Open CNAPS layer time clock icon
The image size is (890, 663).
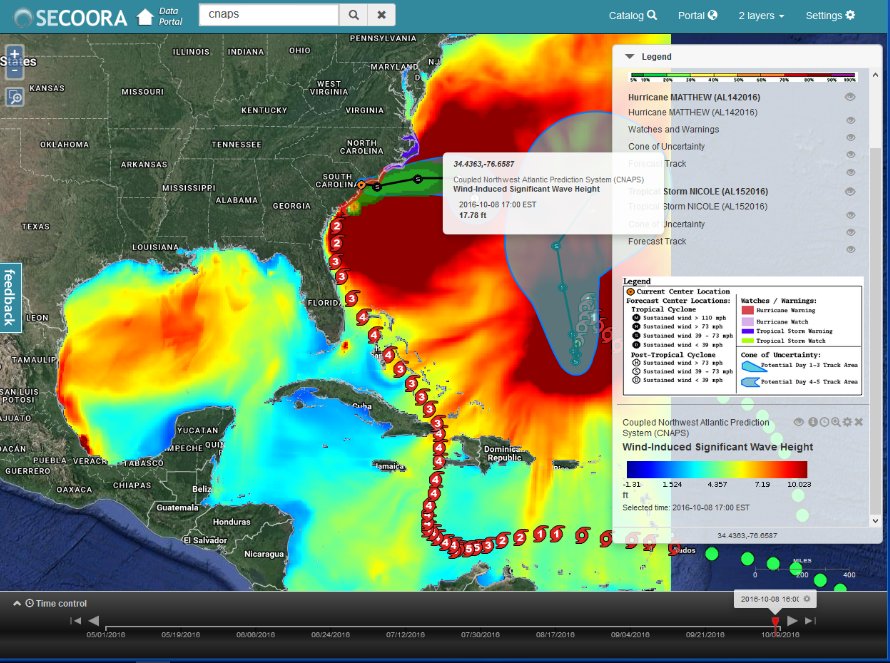click(824, 422)
